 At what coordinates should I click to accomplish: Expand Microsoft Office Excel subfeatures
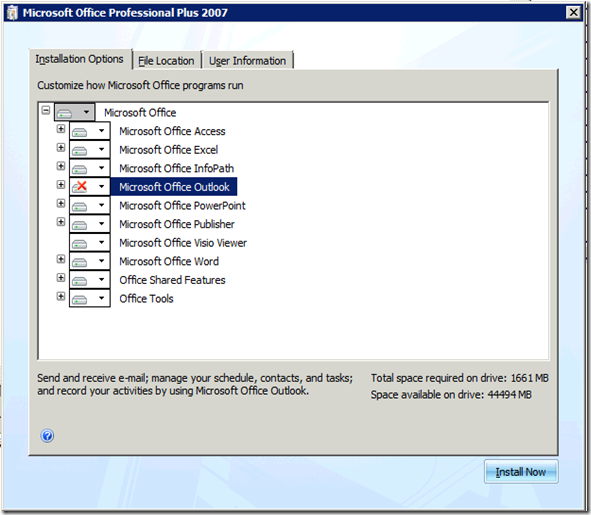click(61, 147)
